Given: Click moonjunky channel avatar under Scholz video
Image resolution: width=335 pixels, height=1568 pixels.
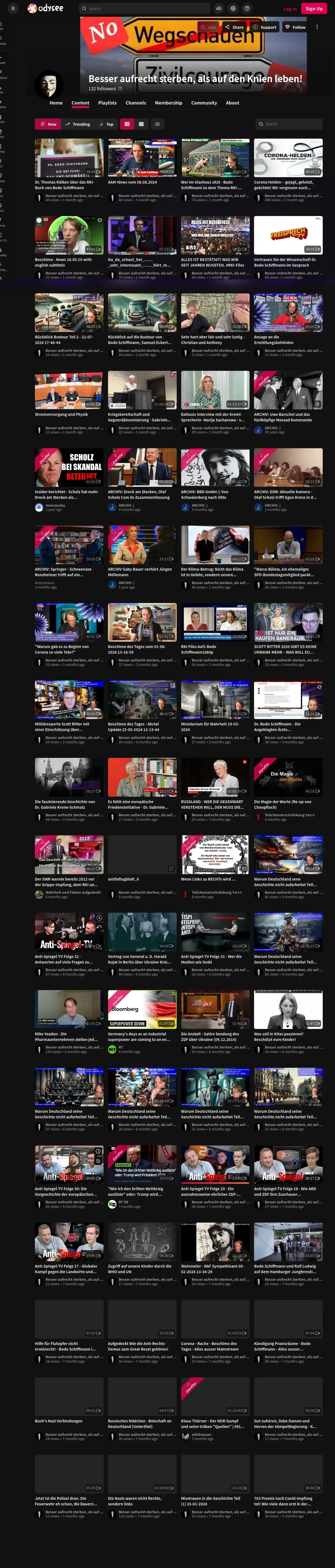Looking at the screenshot, I should click(39, 507).
